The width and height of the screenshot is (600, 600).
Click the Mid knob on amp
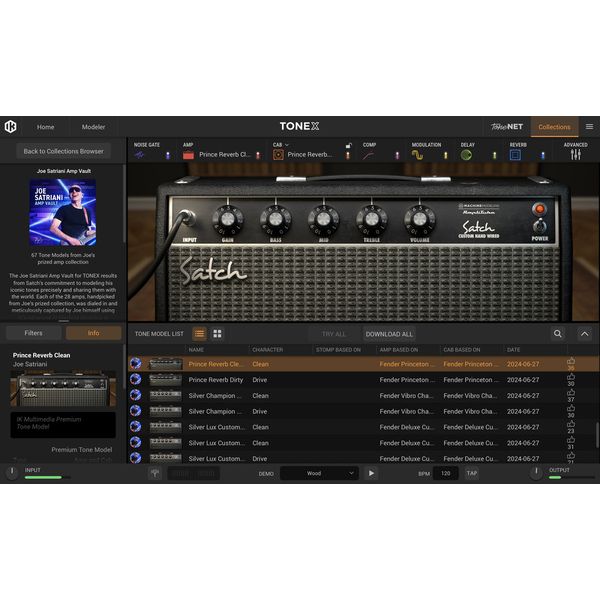(324, 220)
